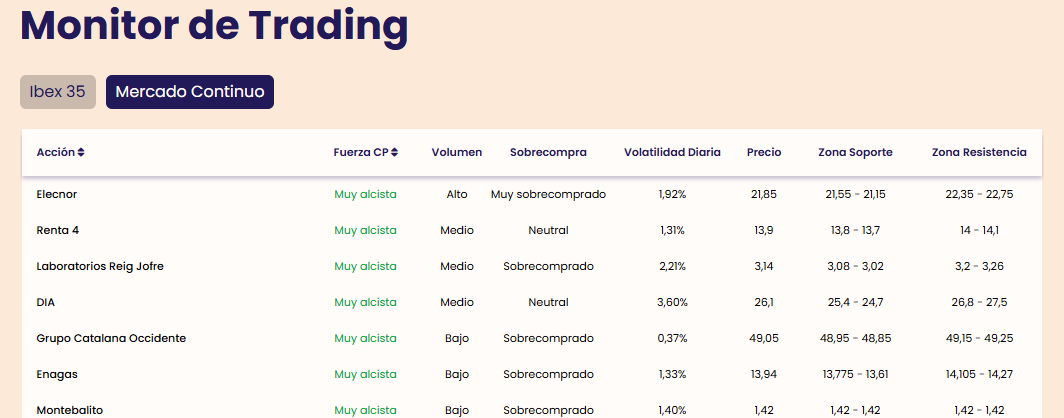Sort table by Acción sort arrows
The width and height of the screenshot is (1064, 418).
click(x=81, y=153)
